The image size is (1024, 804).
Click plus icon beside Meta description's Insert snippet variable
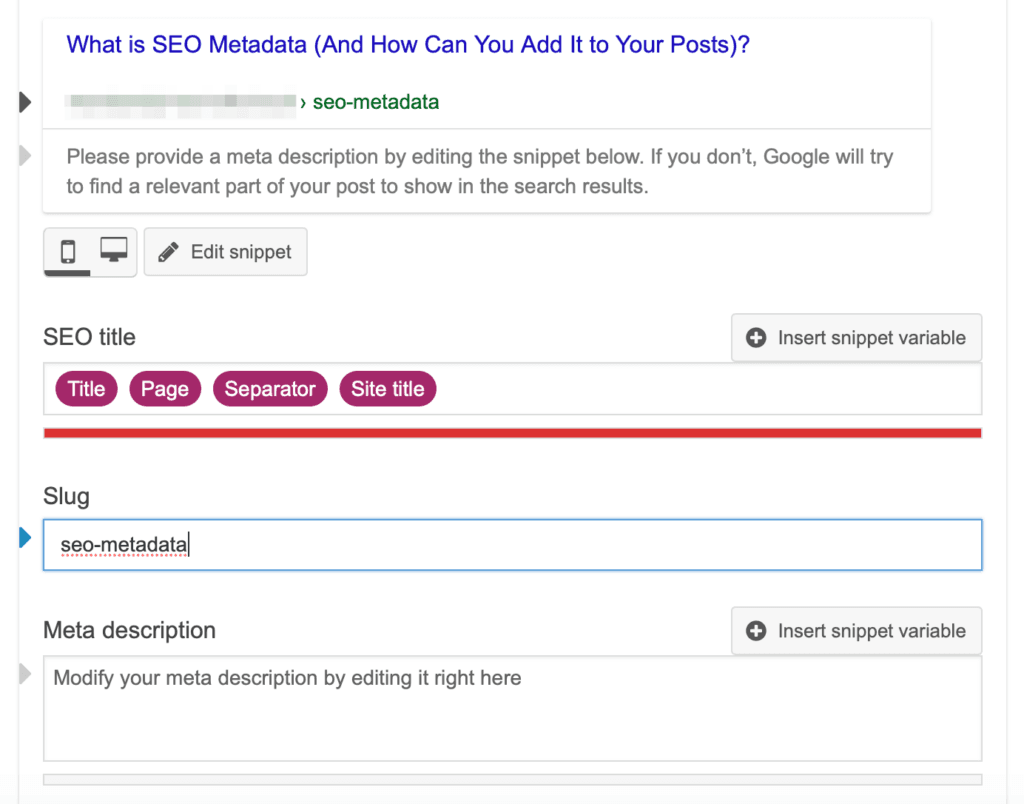[x=757, y=631]
